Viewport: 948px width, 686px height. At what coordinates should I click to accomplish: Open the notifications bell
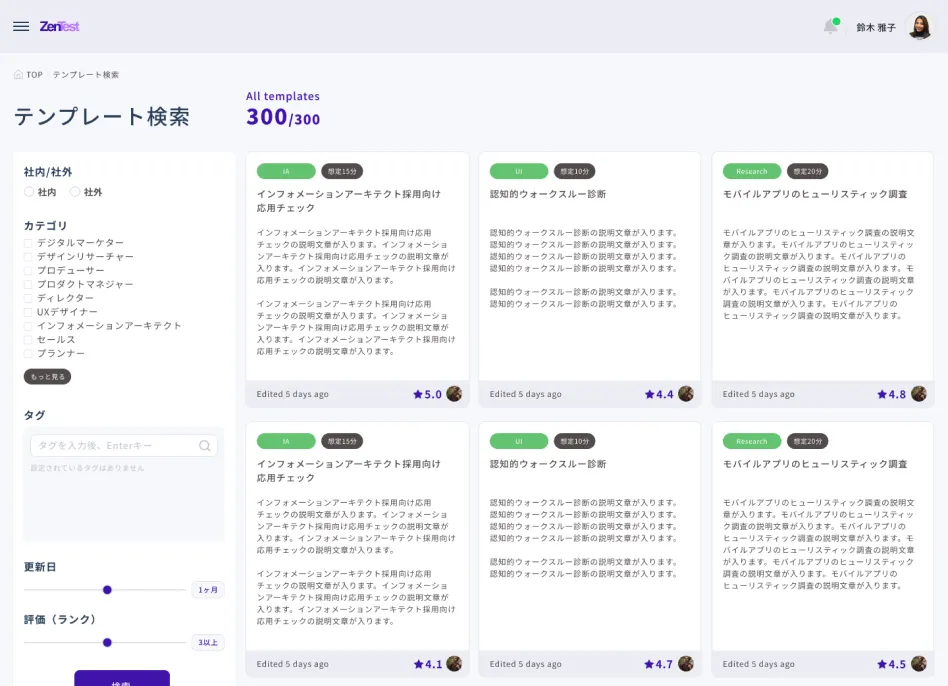[x=831, y=27]
